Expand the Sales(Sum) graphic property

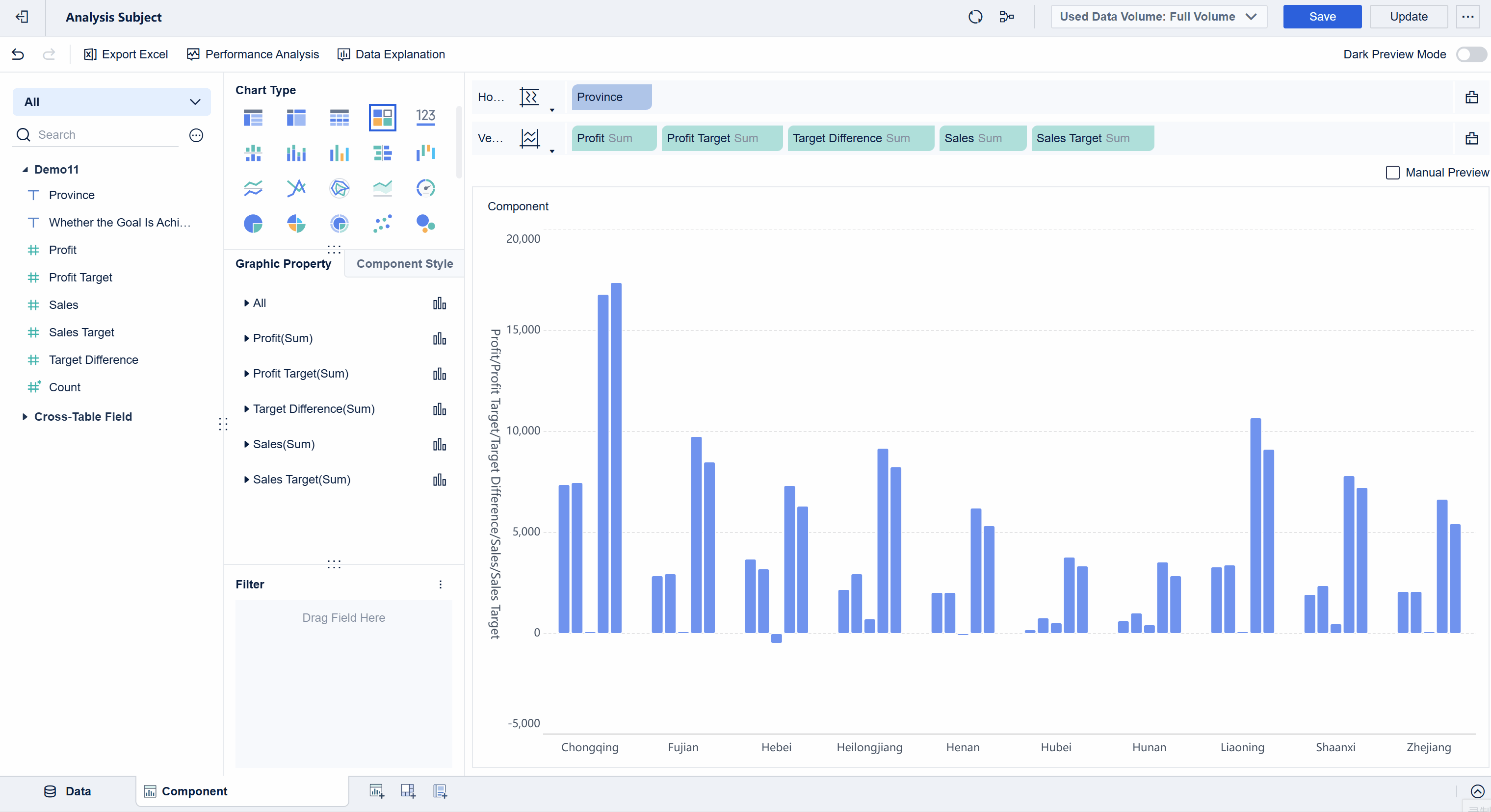(x=247, y=444)
